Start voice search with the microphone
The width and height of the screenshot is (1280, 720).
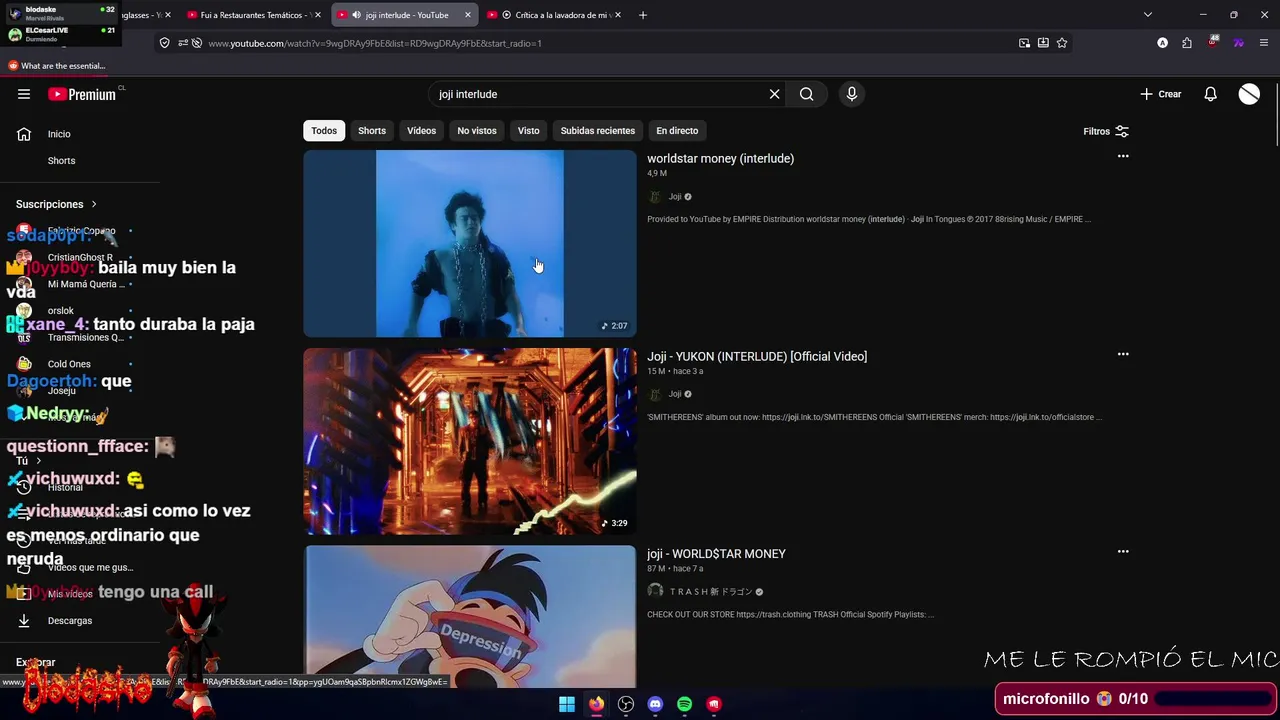tap(851, 94)
